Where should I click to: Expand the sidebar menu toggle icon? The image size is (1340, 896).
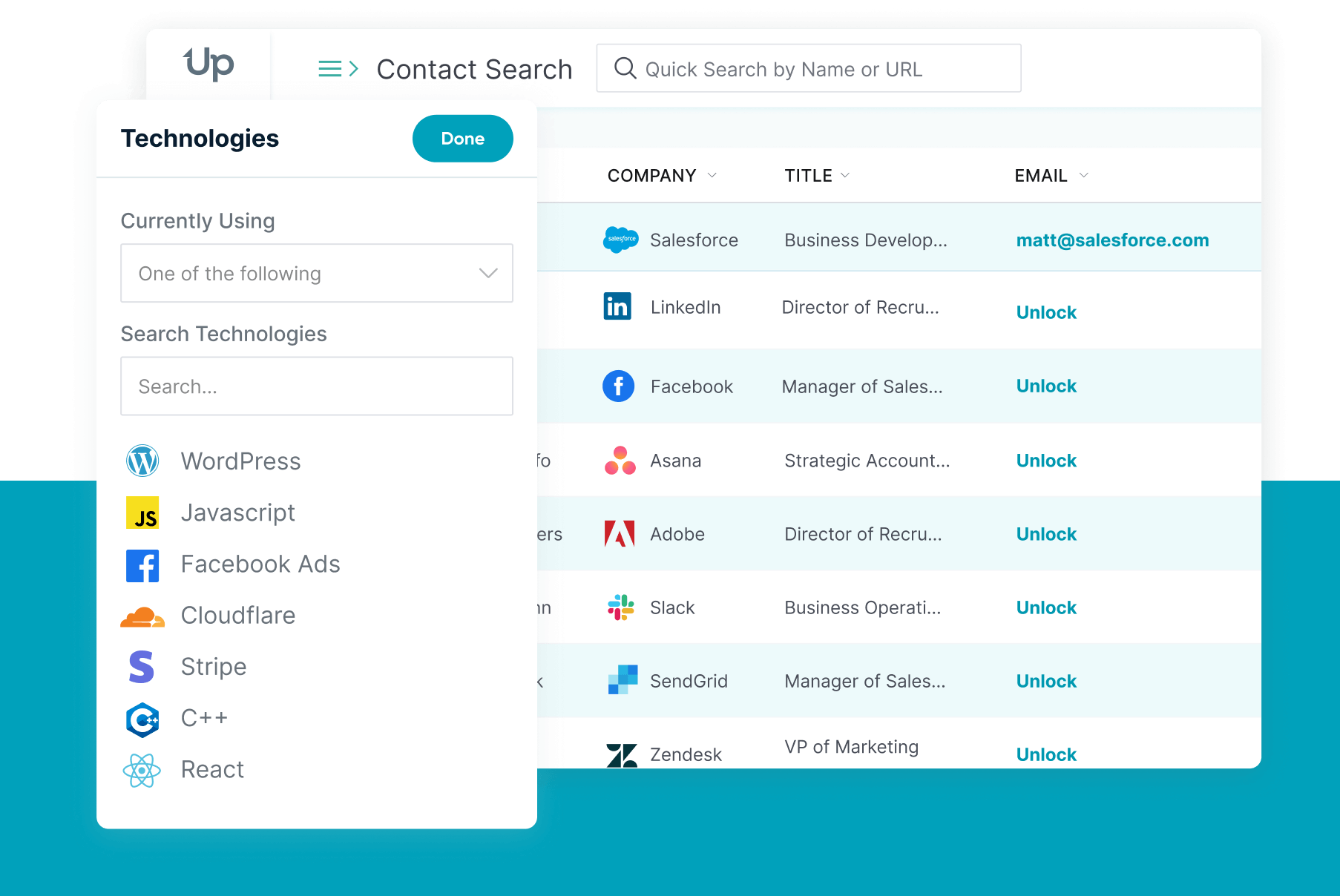(338, 69)
